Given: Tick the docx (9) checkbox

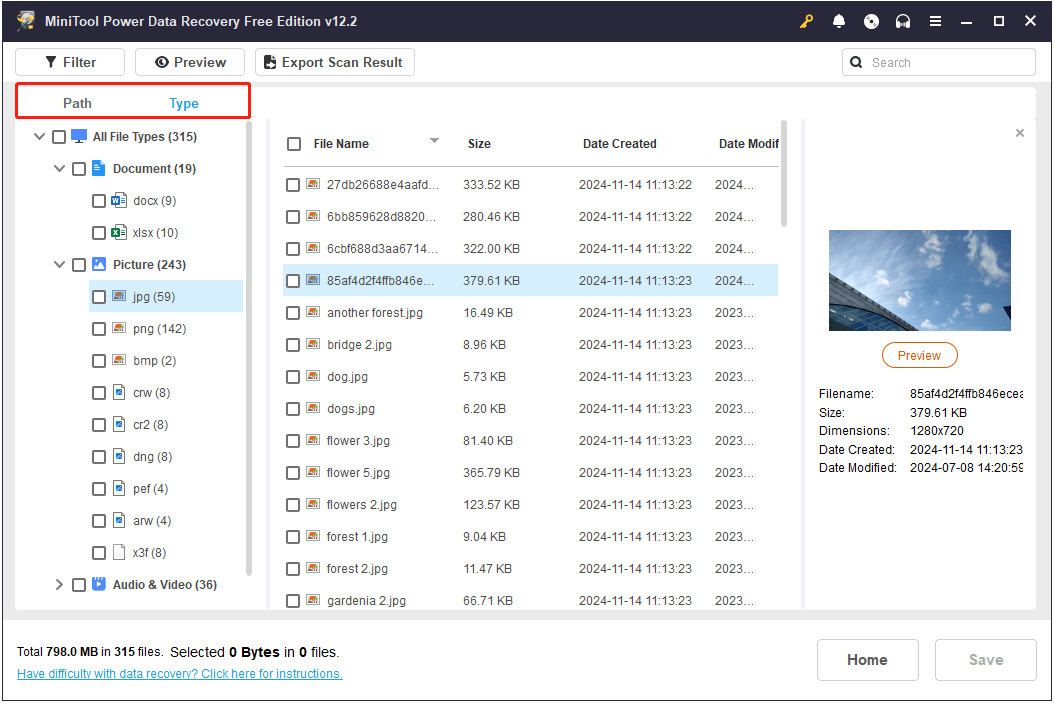Looking at the screenshot, I should (99, 201).
